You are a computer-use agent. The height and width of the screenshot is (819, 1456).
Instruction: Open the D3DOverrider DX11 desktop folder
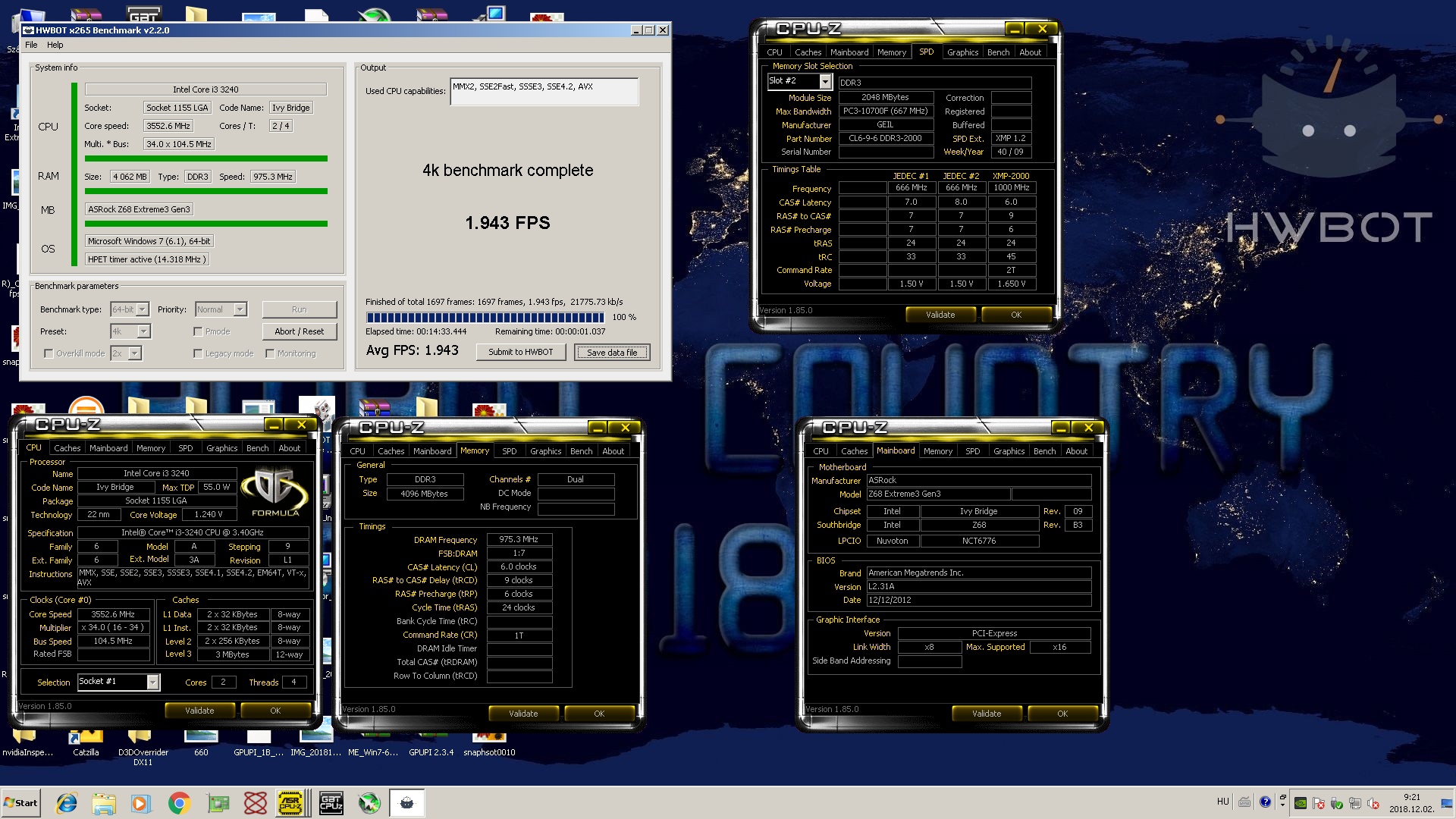(x=143, y=748)
